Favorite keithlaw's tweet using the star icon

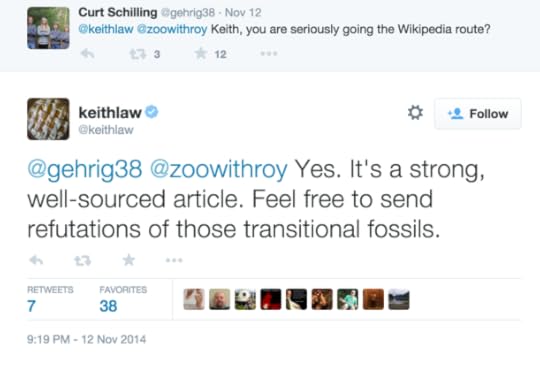click(129, 260)
